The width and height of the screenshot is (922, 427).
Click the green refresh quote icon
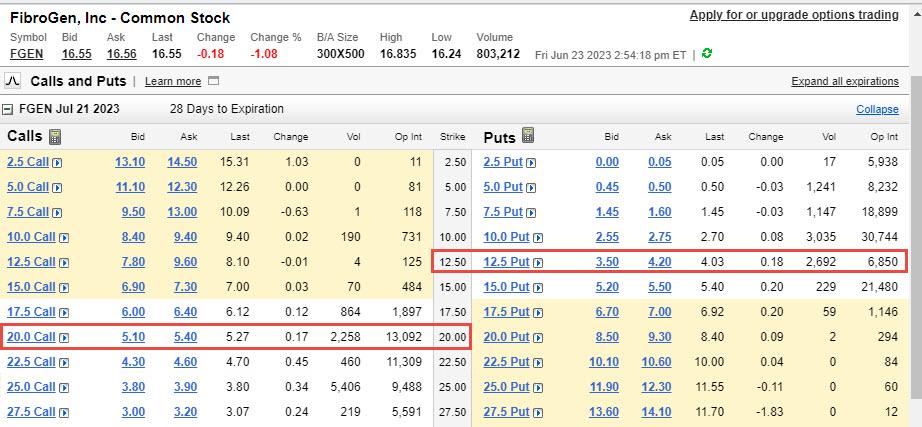pos(708,53)
